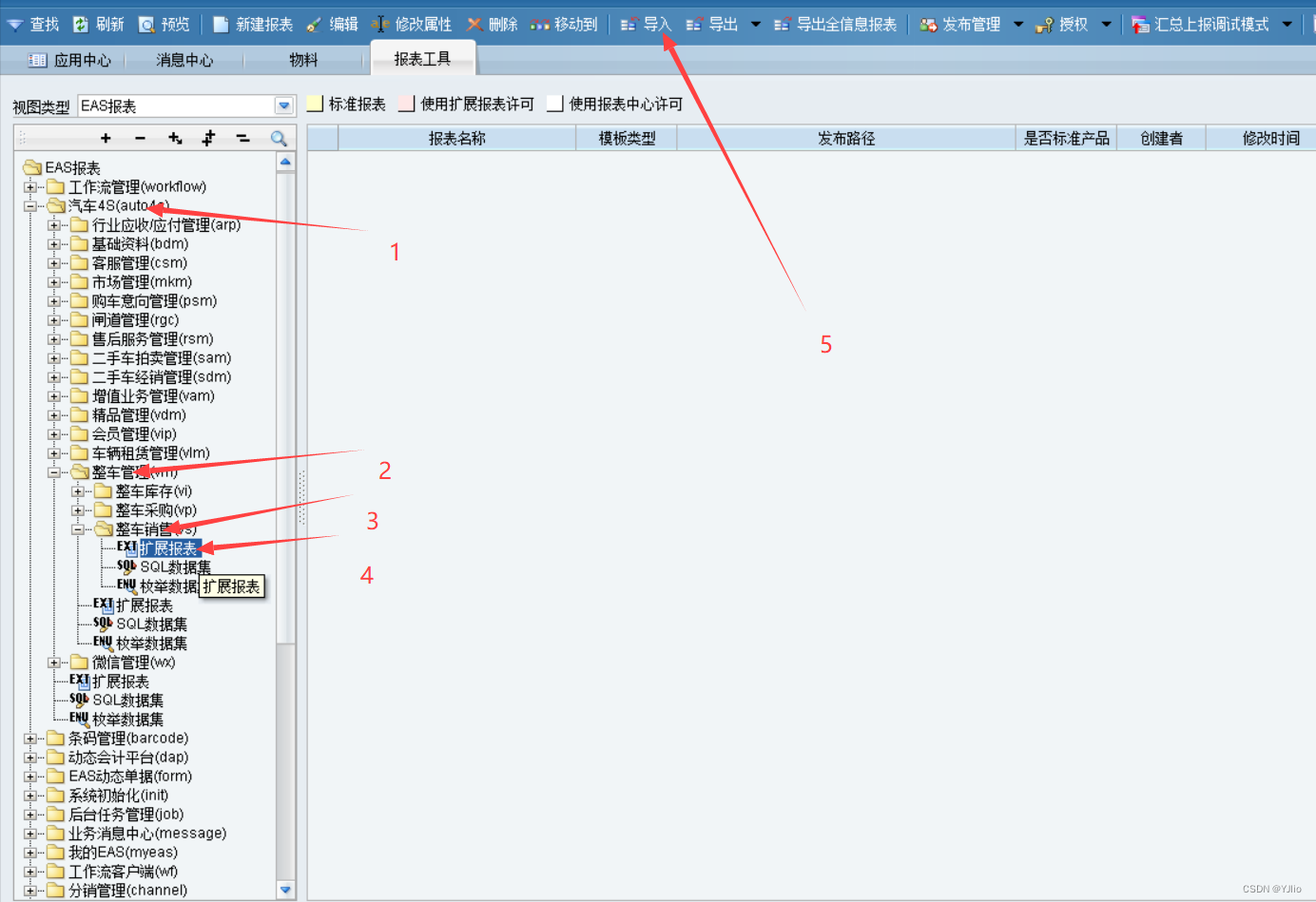Expand the 行业应收/应付管理(arp) node
The height and width of the screenshot is (902, 1316).
(x=54, y=225)
